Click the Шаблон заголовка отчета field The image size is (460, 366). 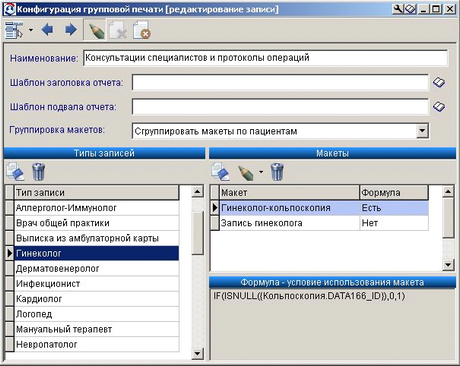coord(280,82)
